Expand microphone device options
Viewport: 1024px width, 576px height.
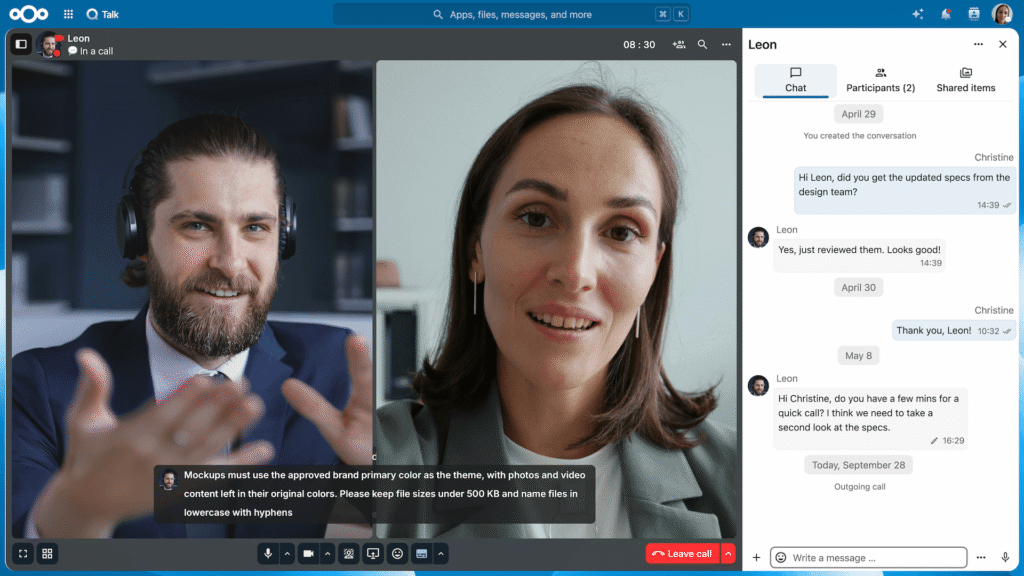pos(287,554)
